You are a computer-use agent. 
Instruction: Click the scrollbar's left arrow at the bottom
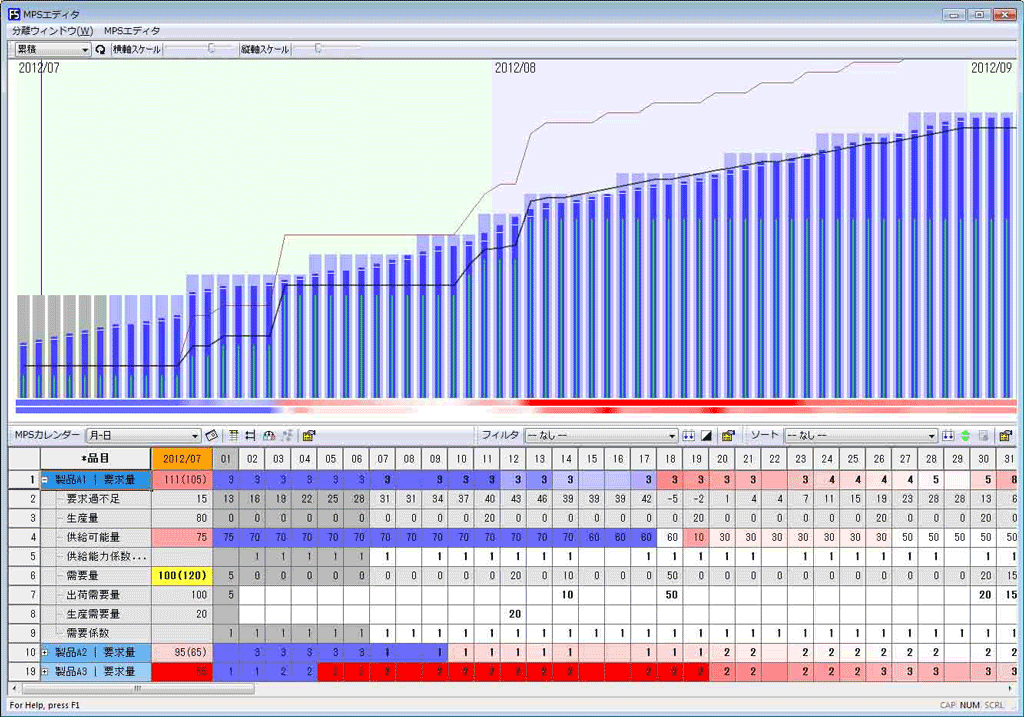(x=14, y=688)
